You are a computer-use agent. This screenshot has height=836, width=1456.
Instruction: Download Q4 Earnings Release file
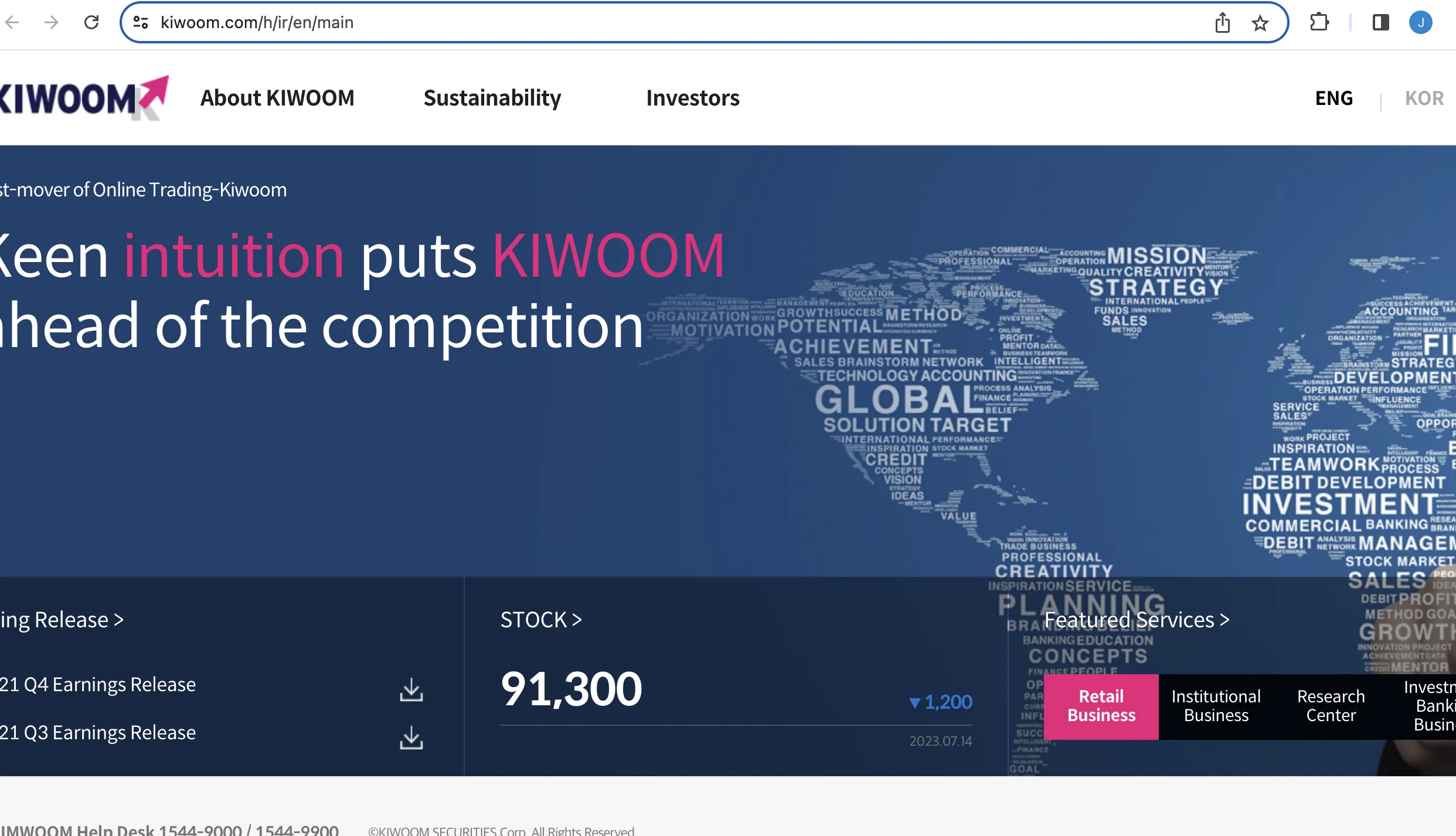point(411,689)
